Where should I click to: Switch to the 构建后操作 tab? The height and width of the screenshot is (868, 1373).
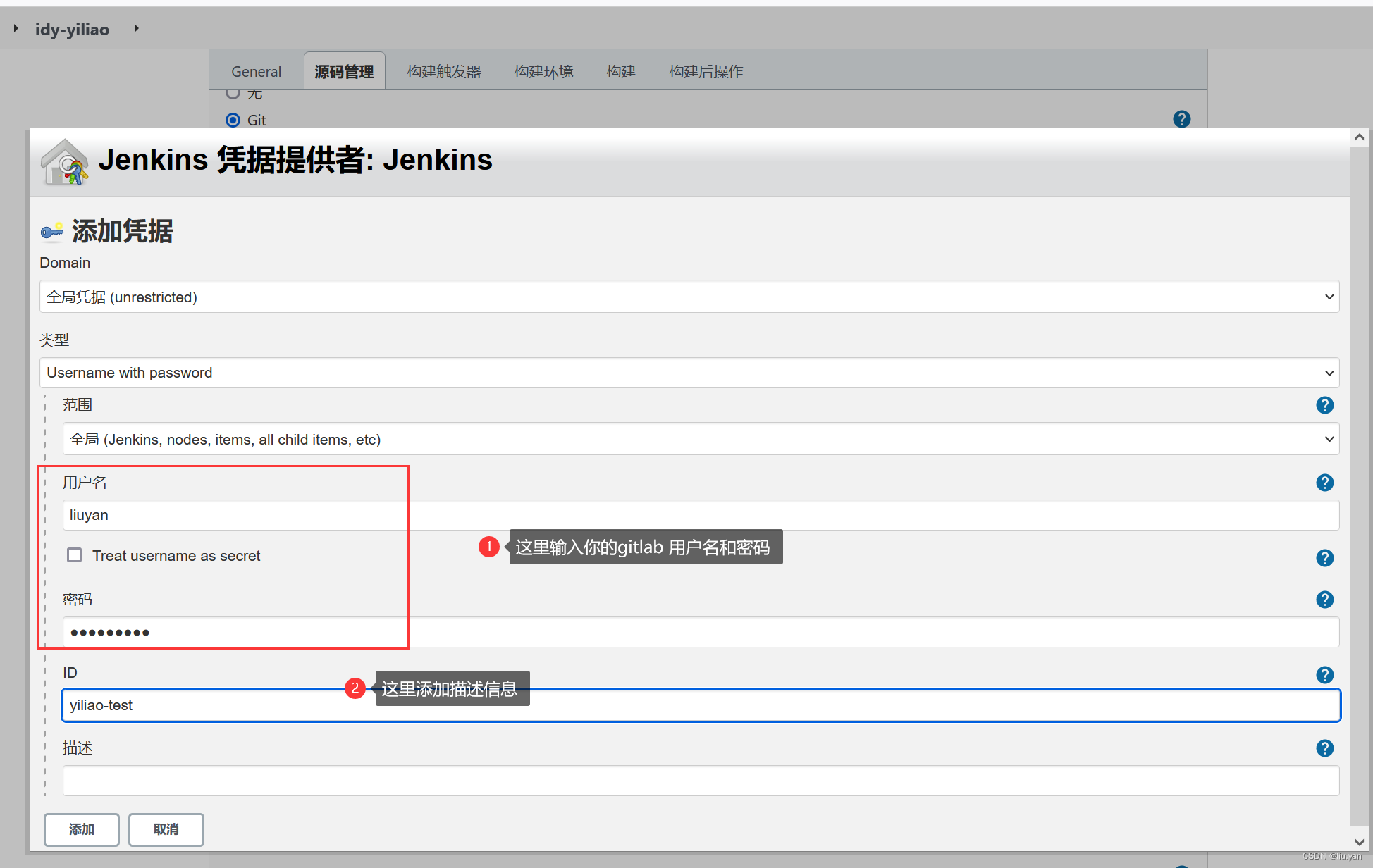click(706, 71)
